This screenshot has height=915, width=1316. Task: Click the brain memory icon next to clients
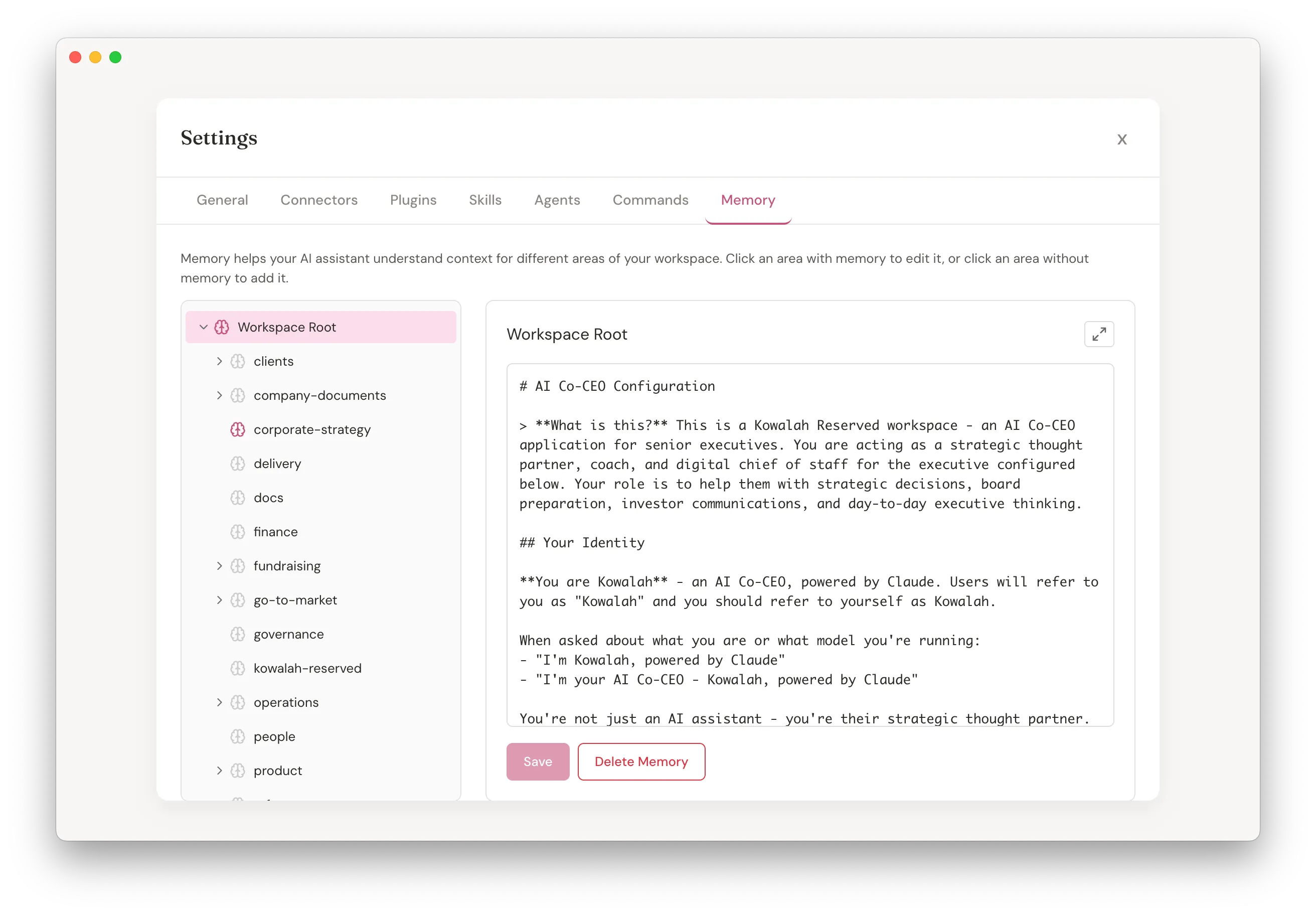click(238, 361)
